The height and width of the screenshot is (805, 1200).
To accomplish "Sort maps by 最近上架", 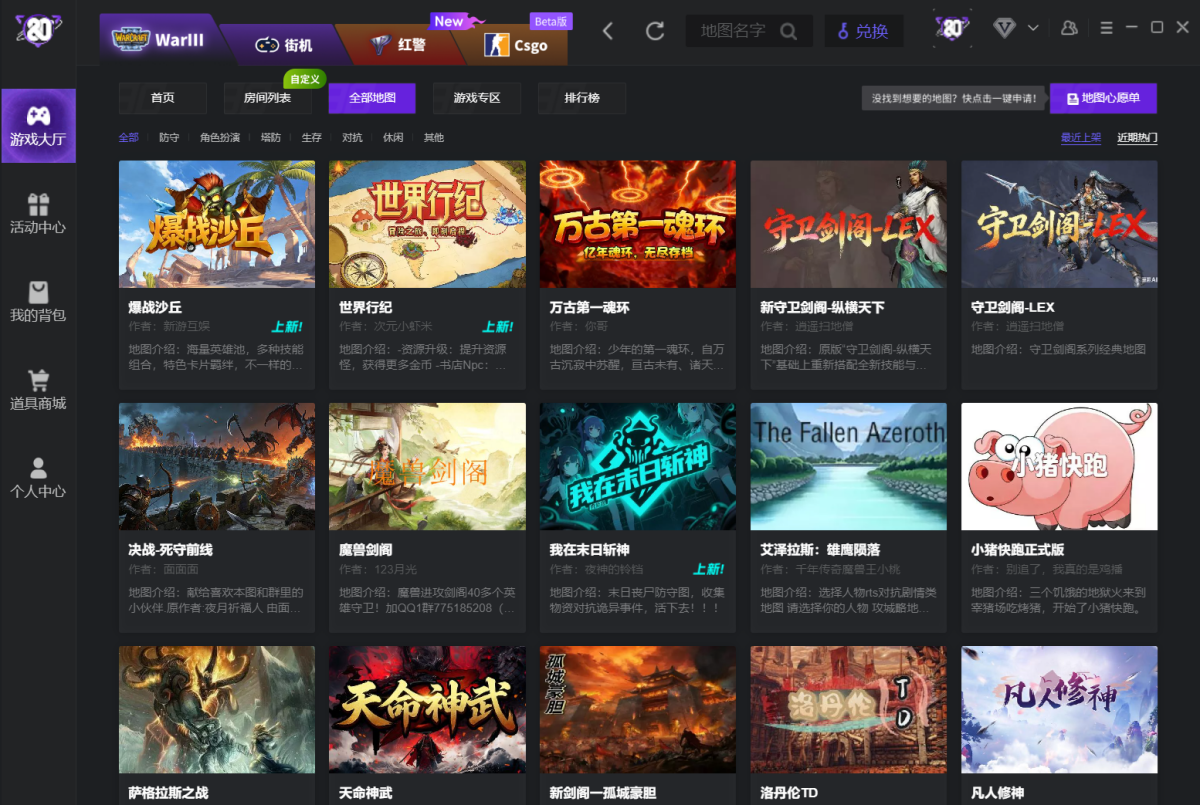I will (x=1080, y=138).
